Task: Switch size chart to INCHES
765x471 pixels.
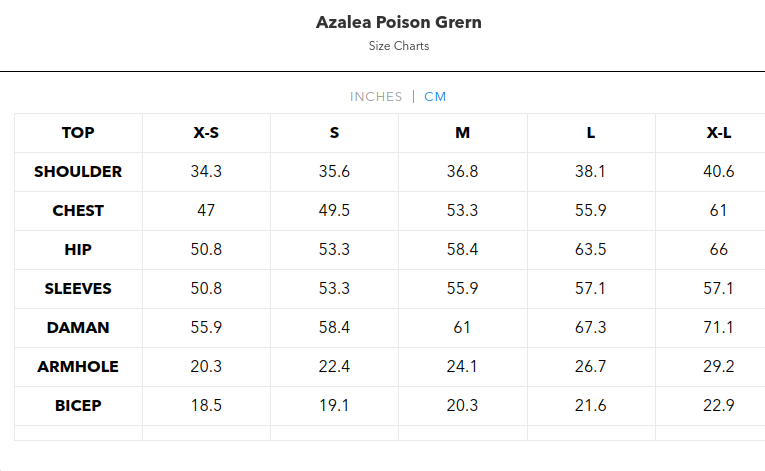Action: pyautogui.click(x=376, y=97)
